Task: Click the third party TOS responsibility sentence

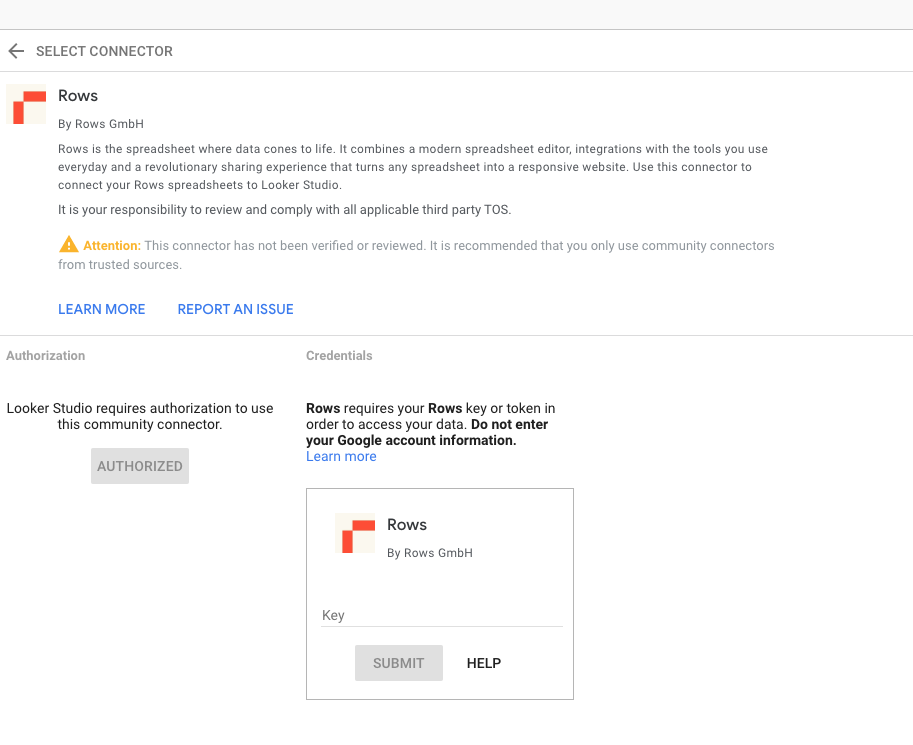Action: point(284,210)
